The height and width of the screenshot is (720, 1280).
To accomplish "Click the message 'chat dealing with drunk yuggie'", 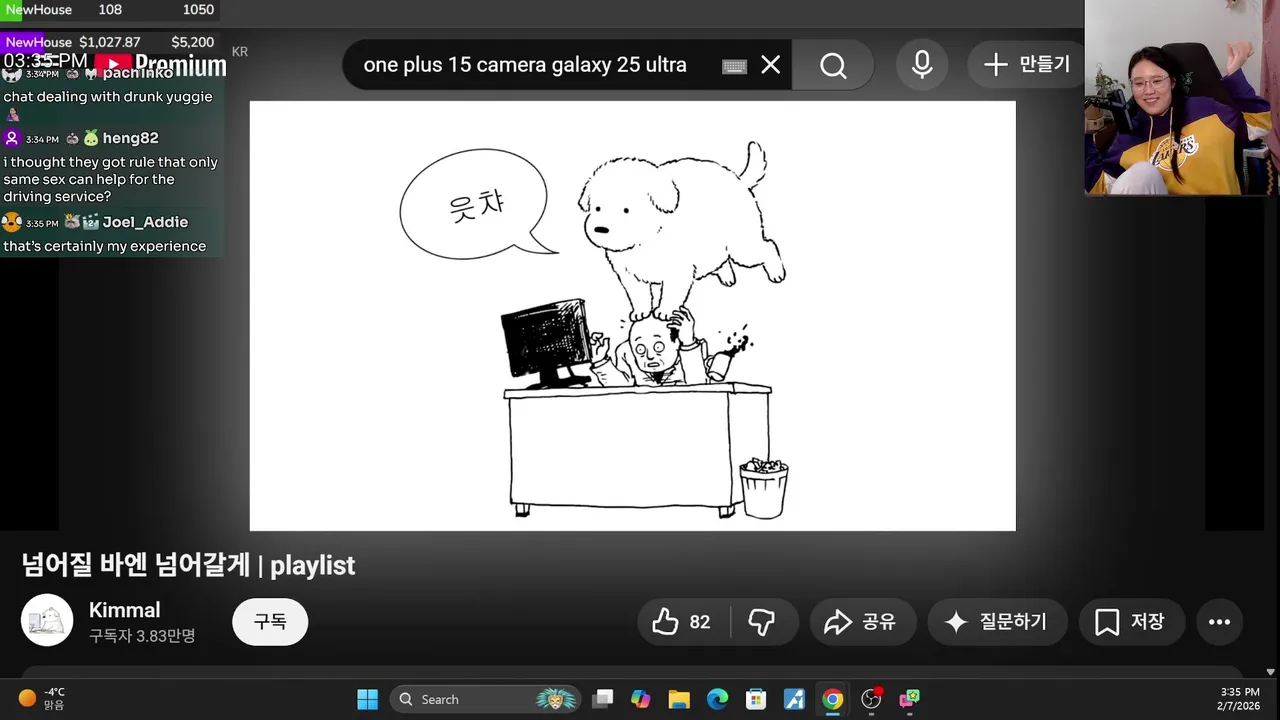I will click(x=108, y=97).
